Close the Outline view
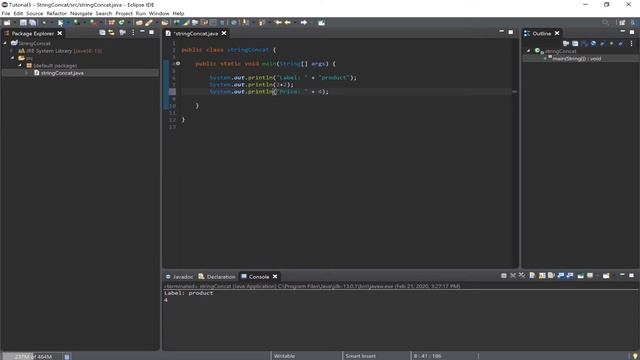640x360 pixels. pos(557,33)
